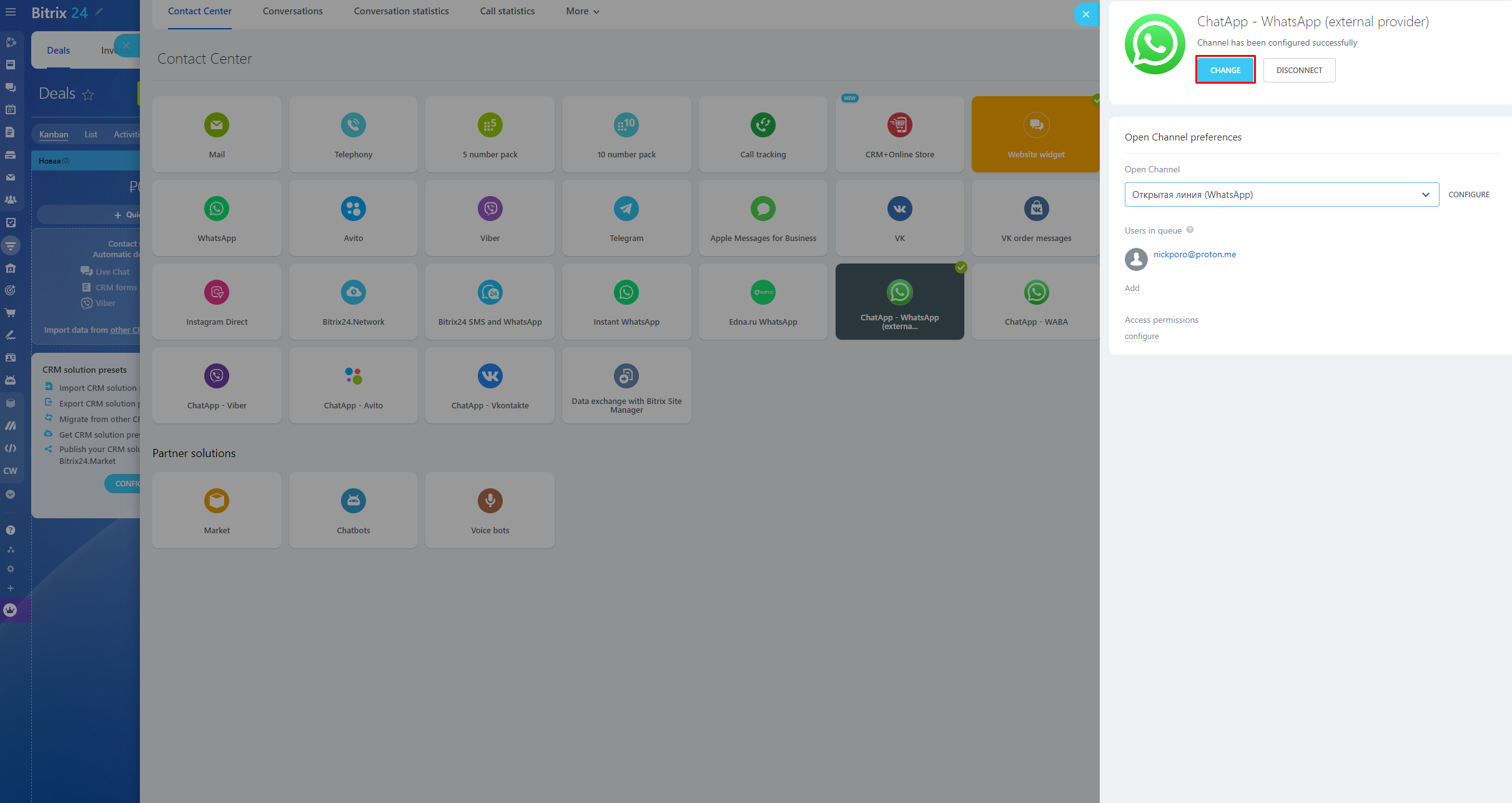The height and width of the screenshot is (803, 1512).
Task: Open the Telephony tile
Action: click(353, 134)
